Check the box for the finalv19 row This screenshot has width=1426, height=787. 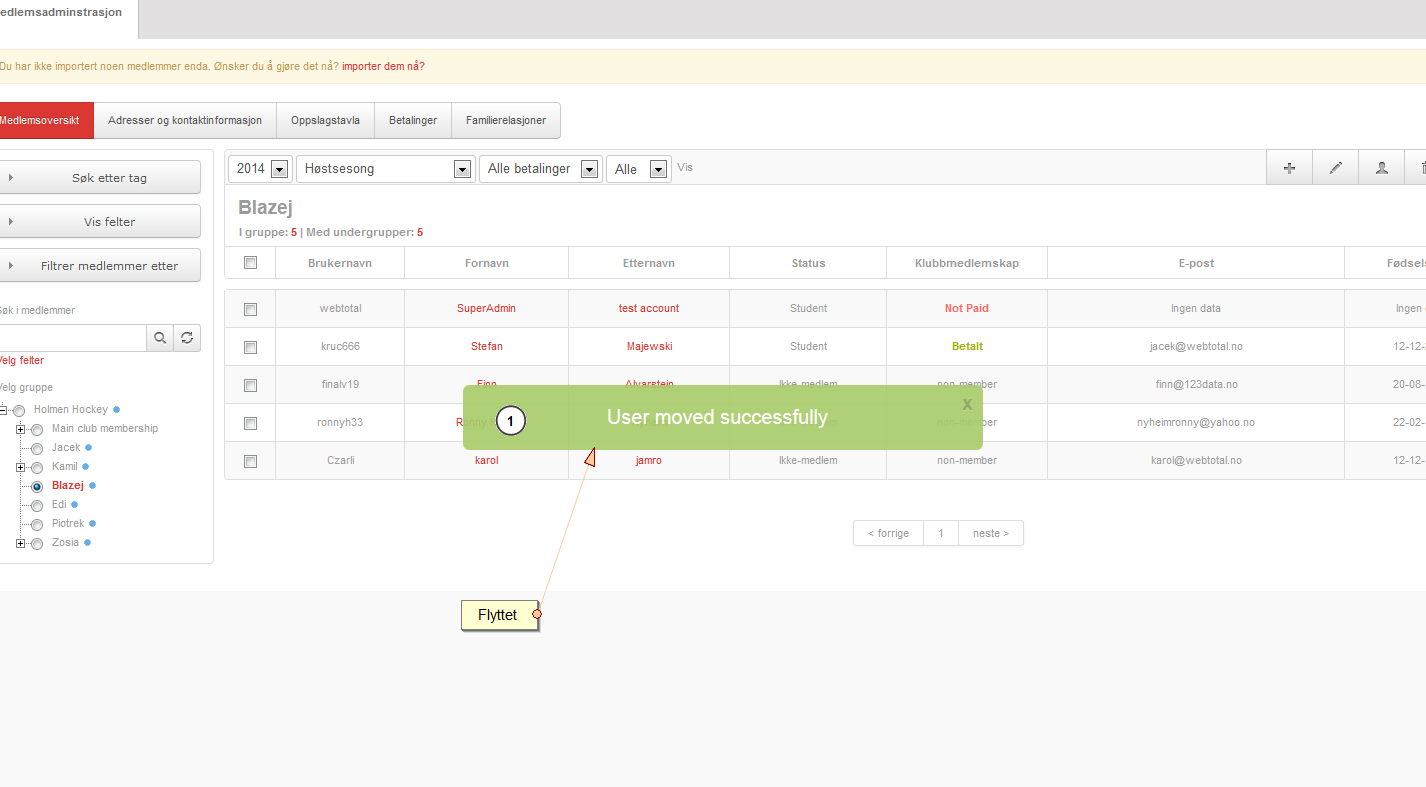[x=251, y=385]
